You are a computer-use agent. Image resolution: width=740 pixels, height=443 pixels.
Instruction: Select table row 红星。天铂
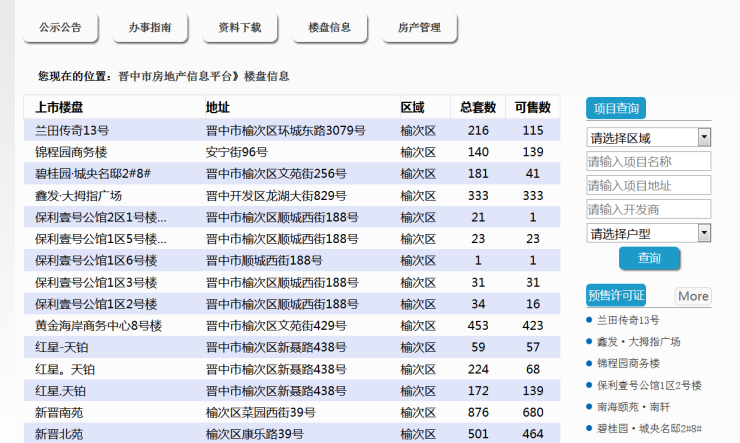(x=292, y=369)
